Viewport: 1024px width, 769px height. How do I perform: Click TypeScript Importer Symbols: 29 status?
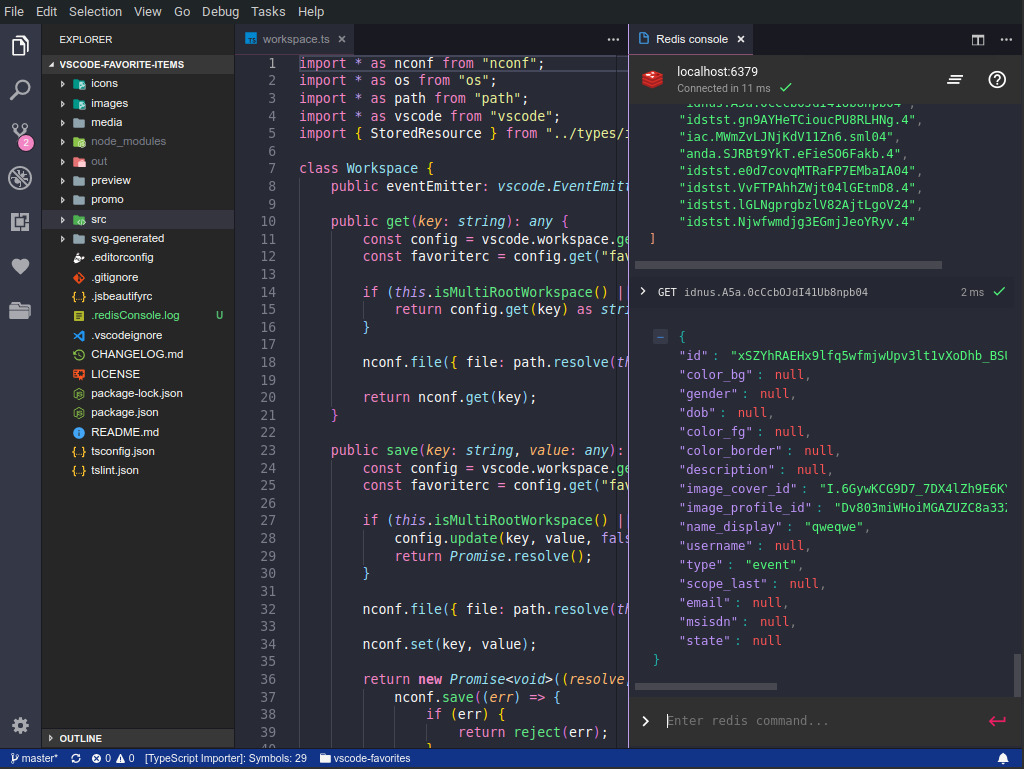(x=225, y=758)
